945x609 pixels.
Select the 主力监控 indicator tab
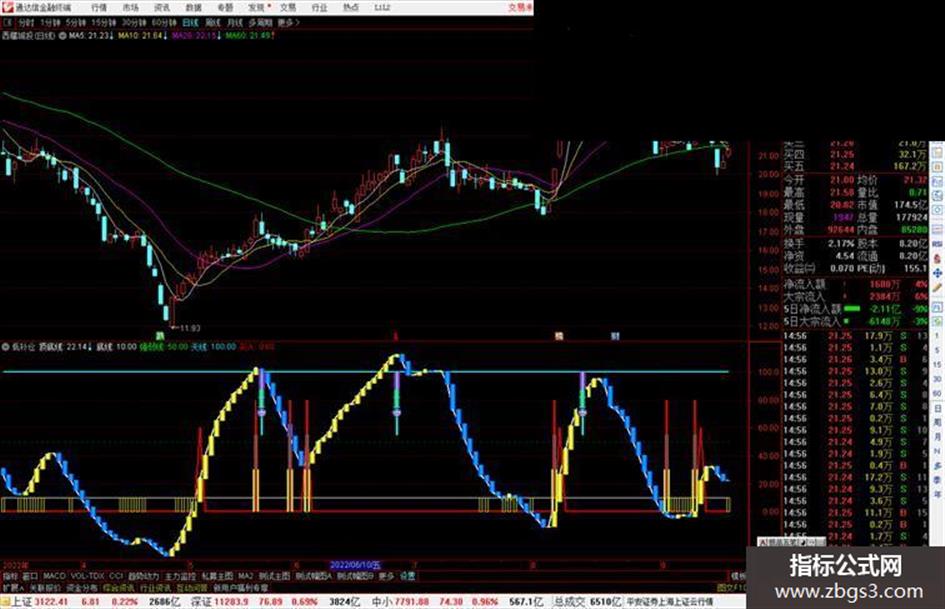tap(181, 576)
